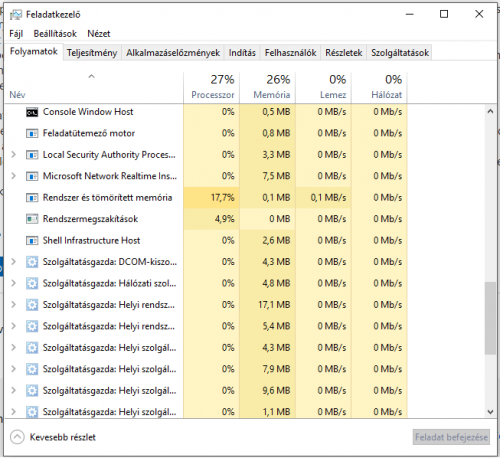Expand the Szolgáltatásgazda row using 1,1 MB
This screenshot has width=500, height=458.
click(13, 412)
